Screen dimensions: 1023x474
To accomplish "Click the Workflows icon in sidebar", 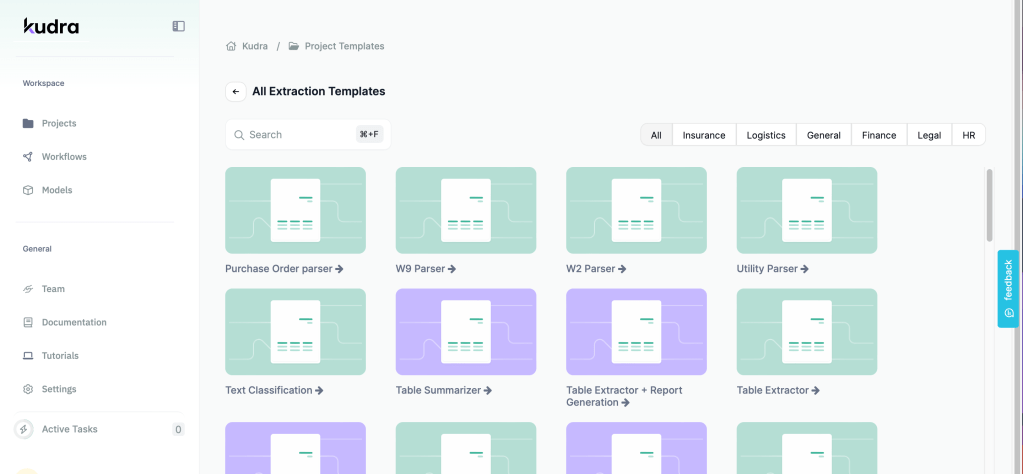I will pos(28,156).
